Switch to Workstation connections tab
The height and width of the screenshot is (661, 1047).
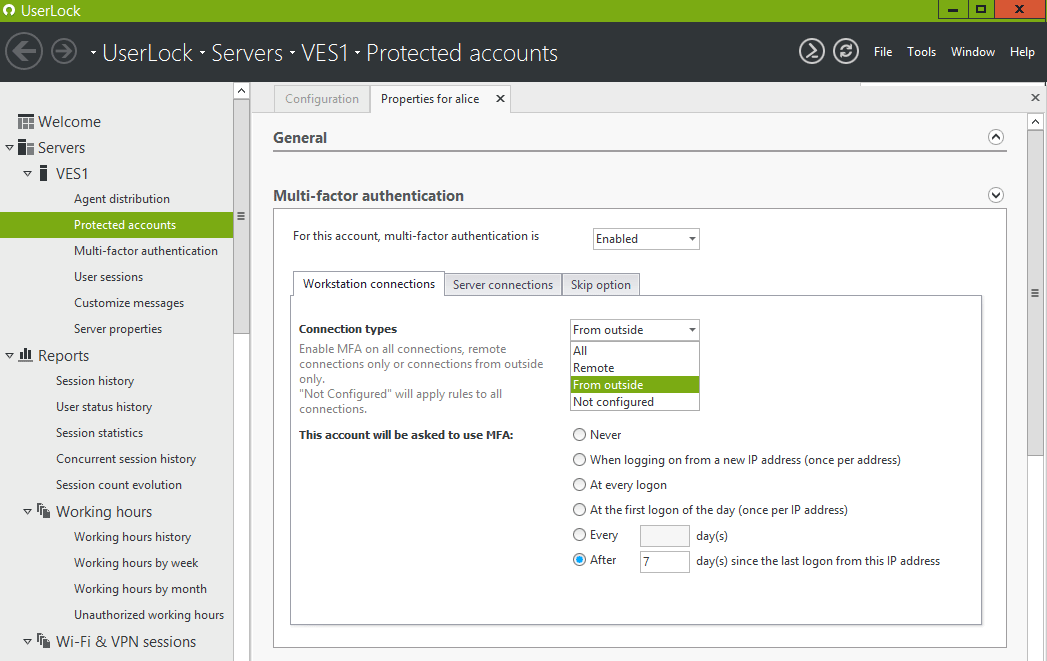click(x=369, y=284)
